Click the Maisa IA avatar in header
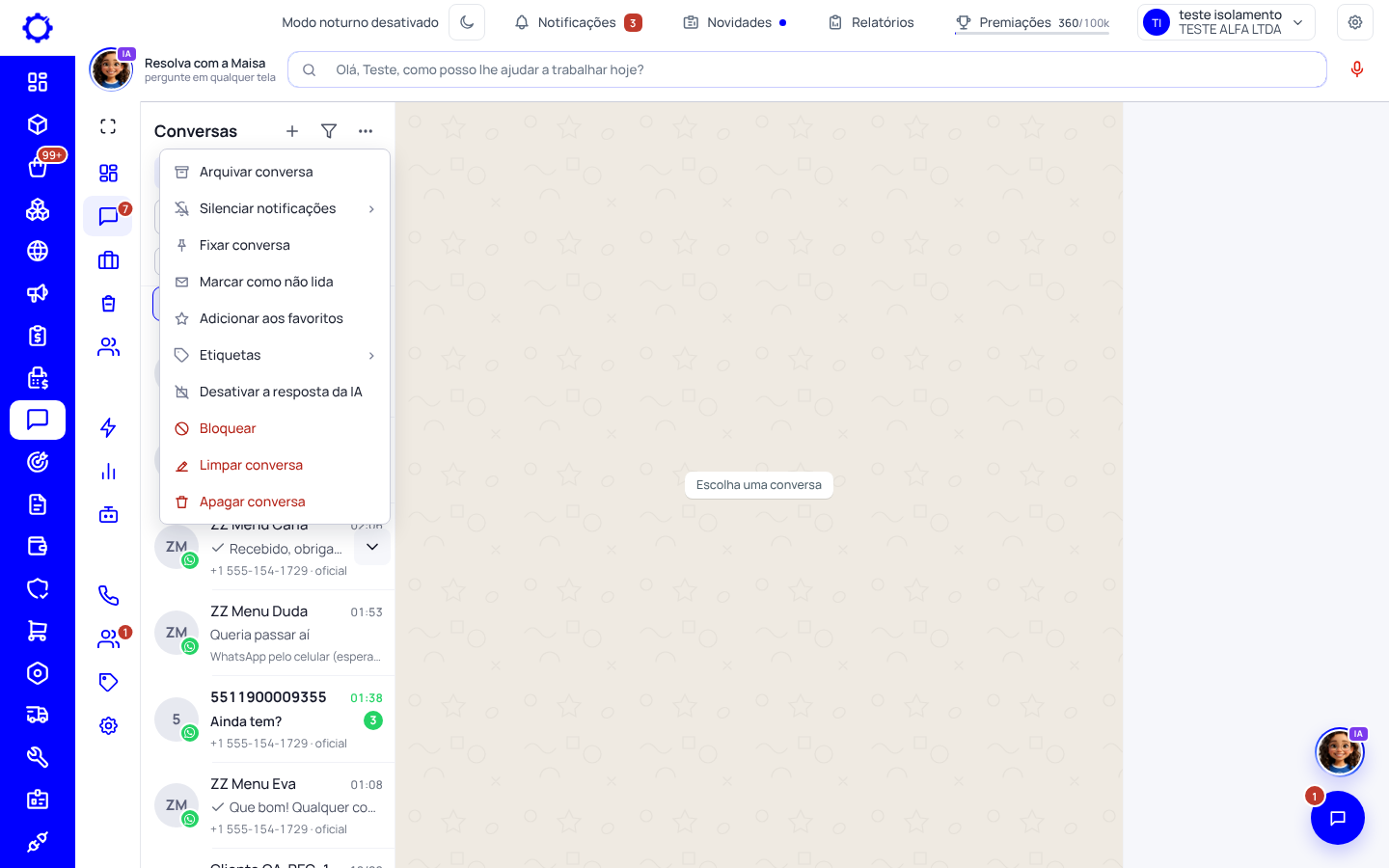This screenshot has height=868, width=1389. (x=112, y=69)
